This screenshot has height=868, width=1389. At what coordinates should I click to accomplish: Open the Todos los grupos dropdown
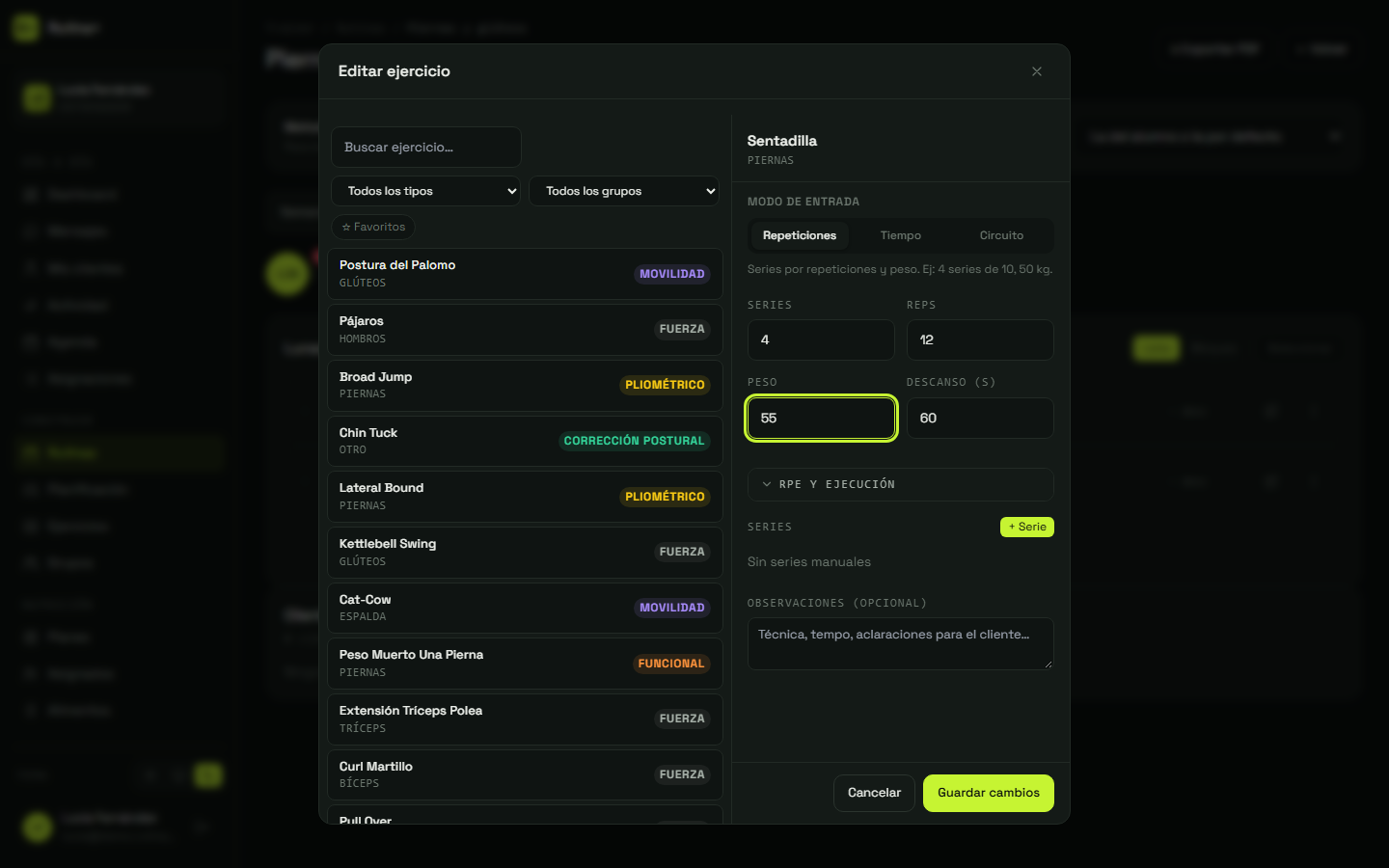(x=624, y=191)
